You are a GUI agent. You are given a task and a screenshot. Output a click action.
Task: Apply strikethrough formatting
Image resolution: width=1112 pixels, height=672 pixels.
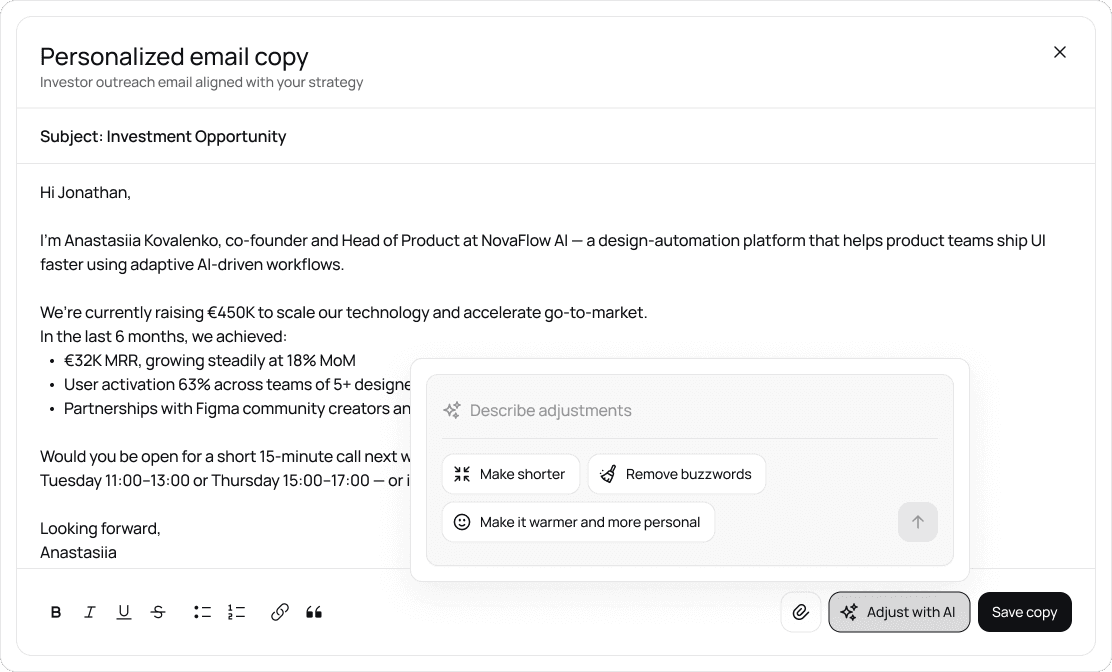158,612
